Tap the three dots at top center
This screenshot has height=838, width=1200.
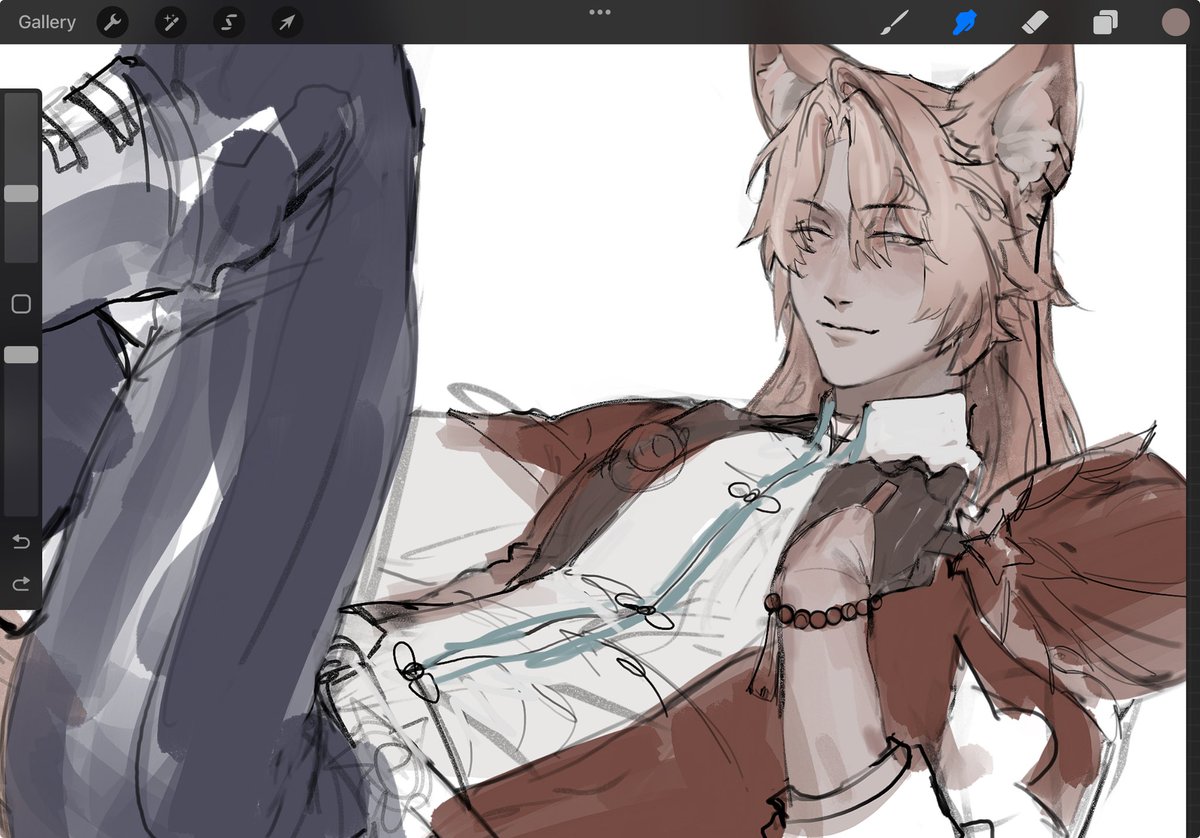[x=600, y=12]
